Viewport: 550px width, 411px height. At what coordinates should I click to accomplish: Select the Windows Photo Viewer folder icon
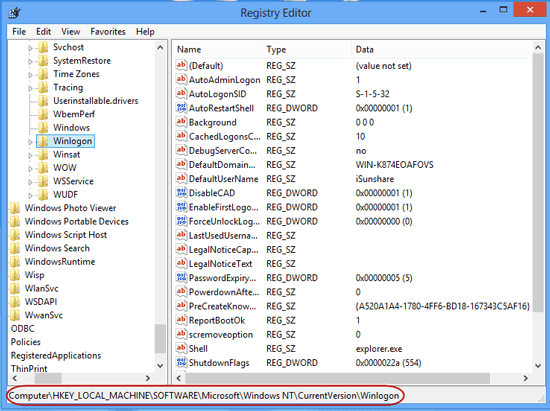pyautogui.click(x=15, y=208)
